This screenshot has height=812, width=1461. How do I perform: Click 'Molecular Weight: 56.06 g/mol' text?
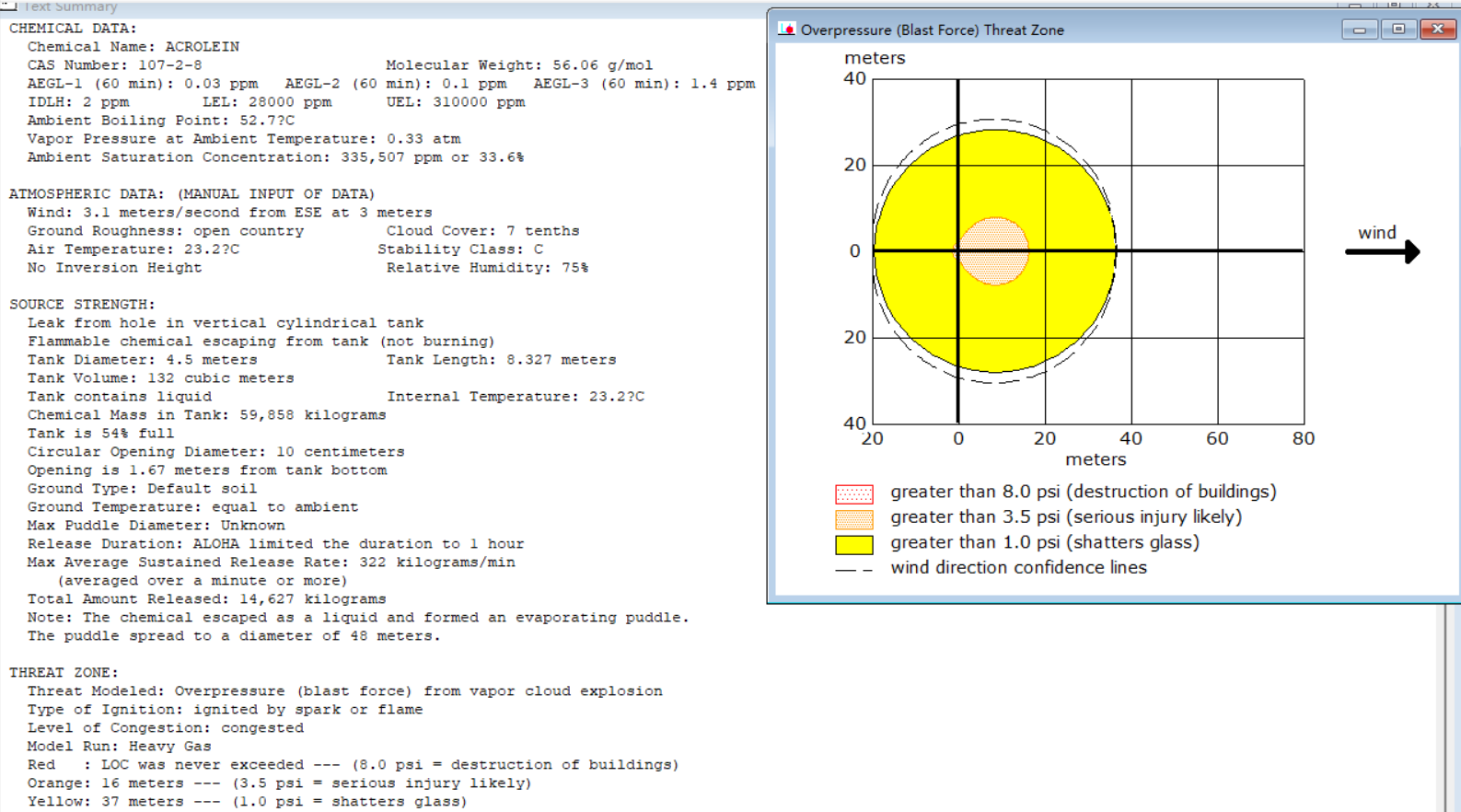point(519,64)
